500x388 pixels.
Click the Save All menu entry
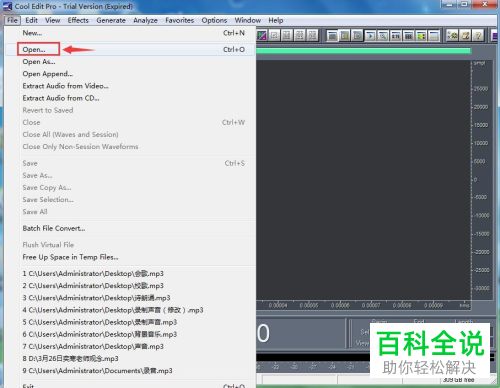pos(130,212)
